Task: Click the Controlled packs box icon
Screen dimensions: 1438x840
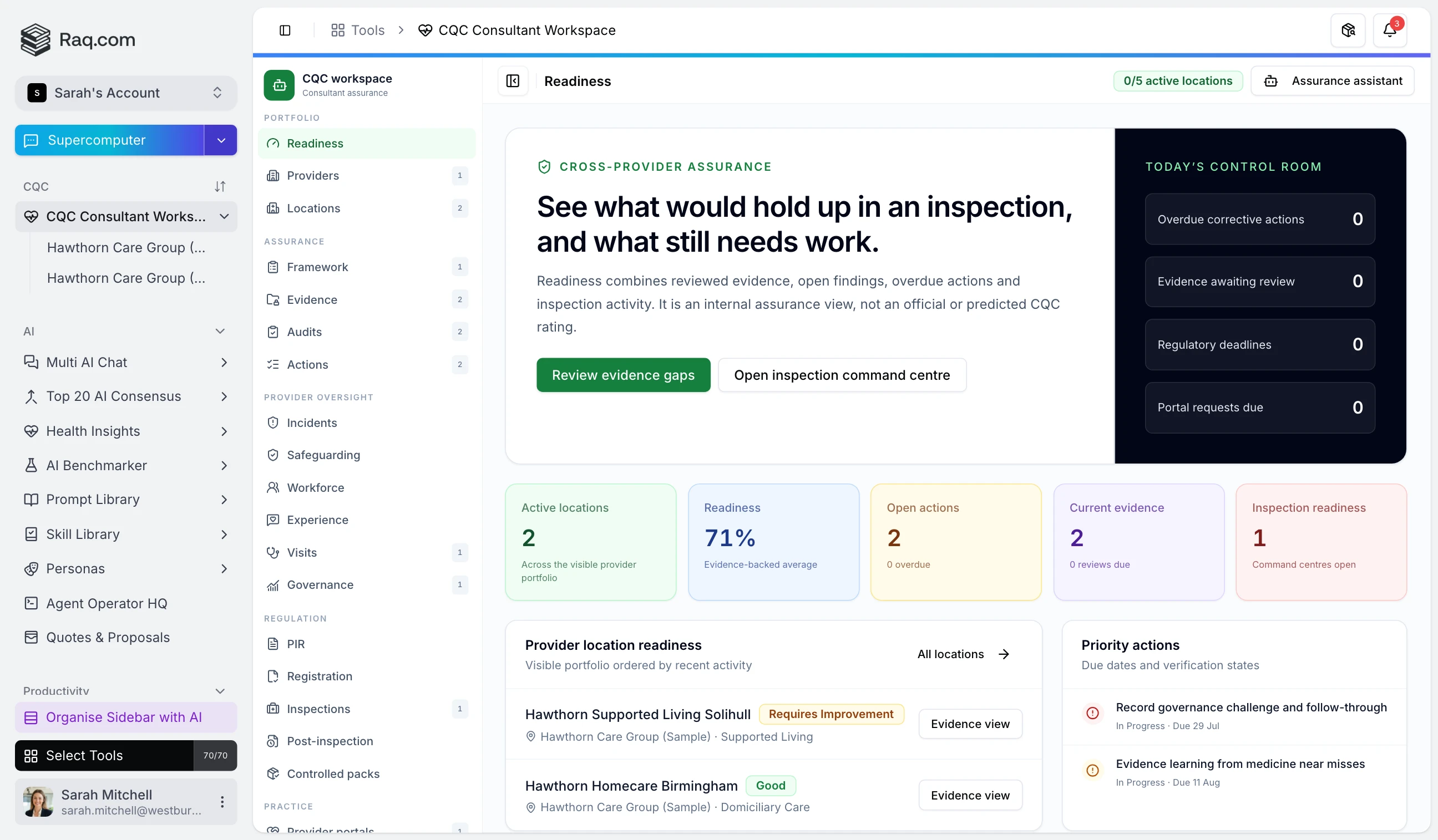Action: pyautogui.click(x=273, y=774)
